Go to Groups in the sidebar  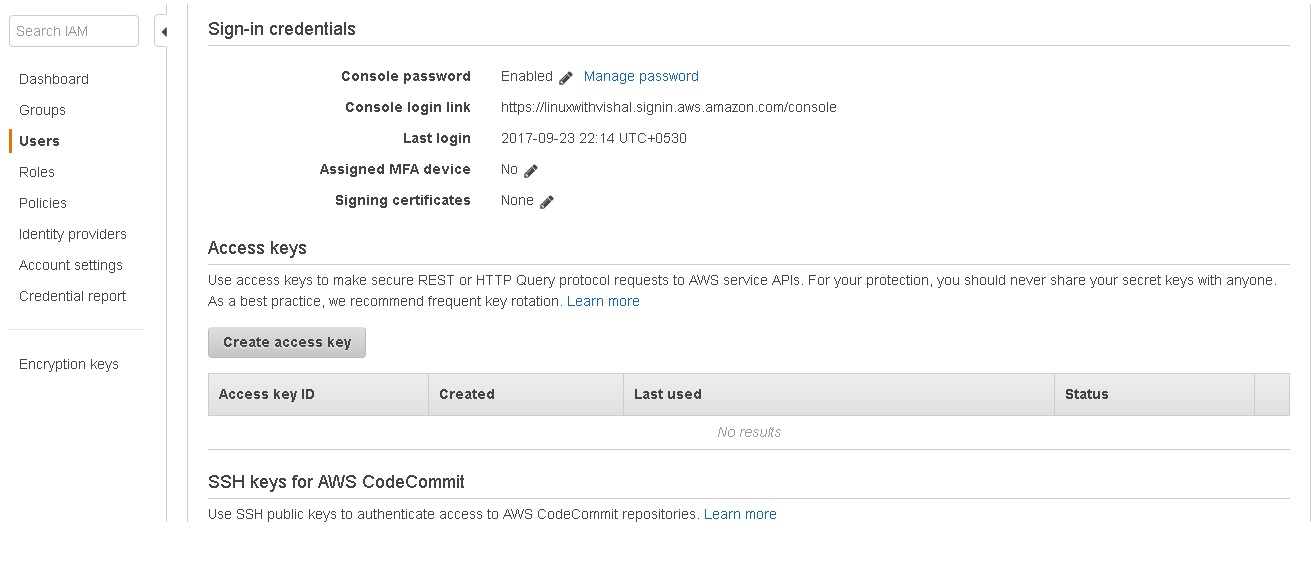click(42, 110)
